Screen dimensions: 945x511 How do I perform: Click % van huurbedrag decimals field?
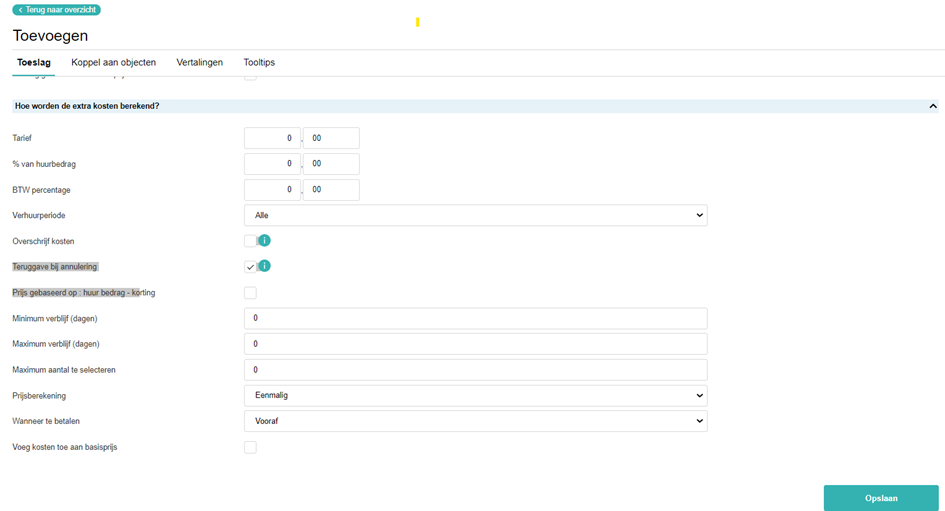pos(331,164)
